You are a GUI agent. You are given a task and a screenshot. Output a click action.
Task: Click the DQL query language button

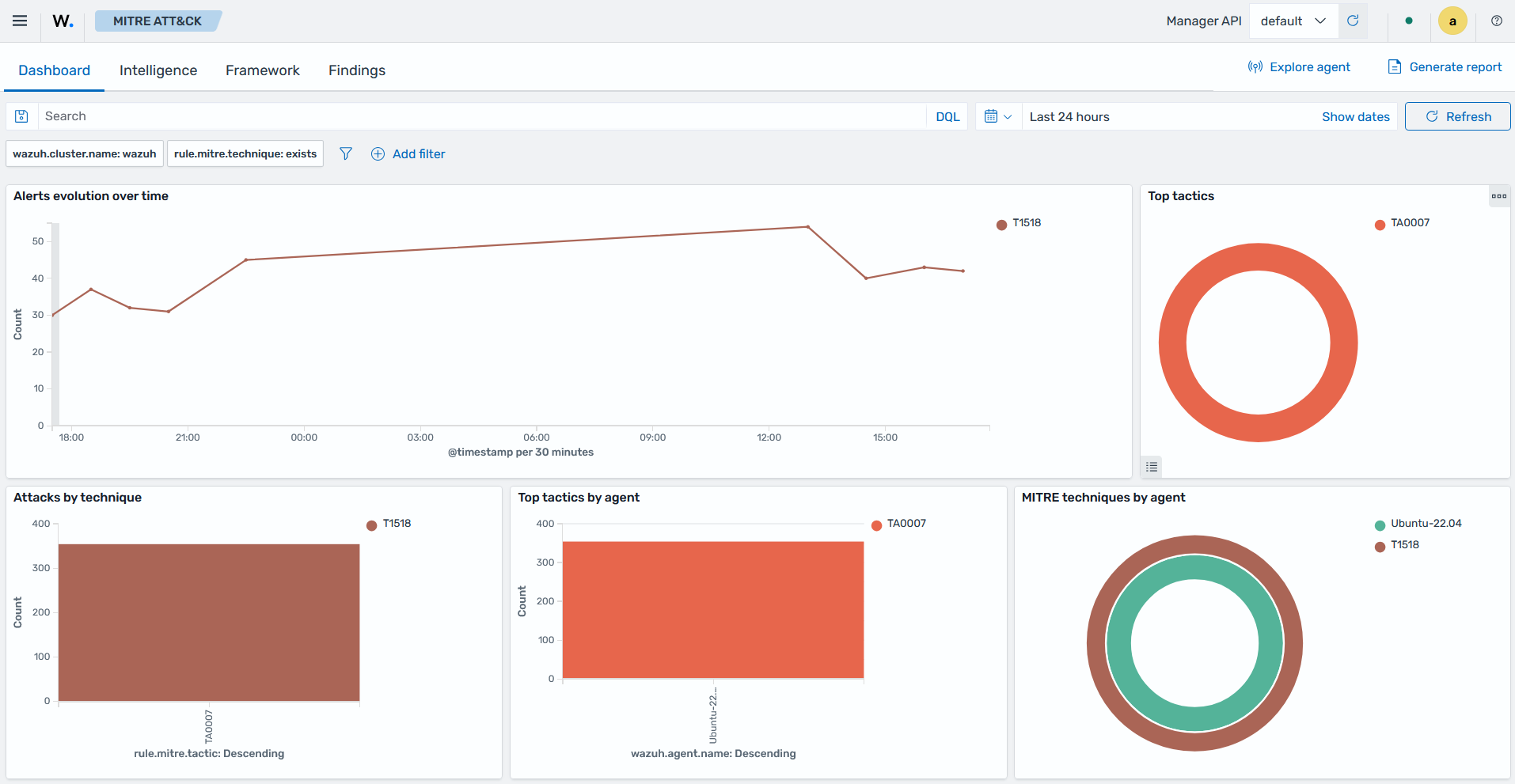[x=947, y=117]
